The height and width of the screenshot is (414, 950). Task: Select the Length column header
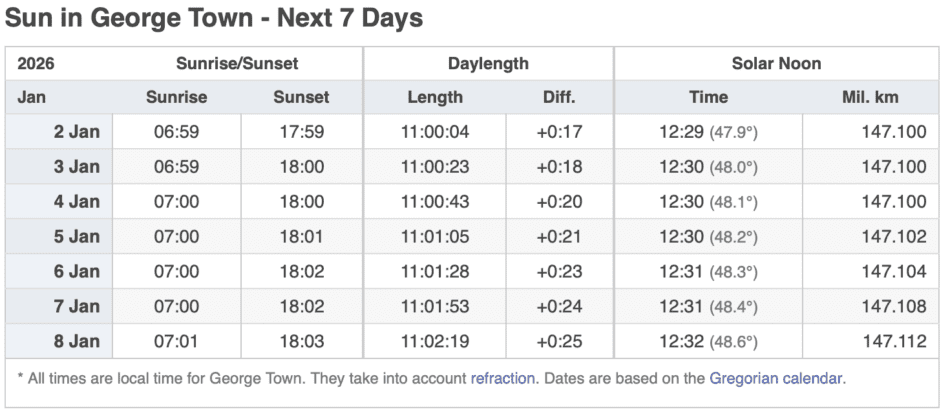pos(435,98)
